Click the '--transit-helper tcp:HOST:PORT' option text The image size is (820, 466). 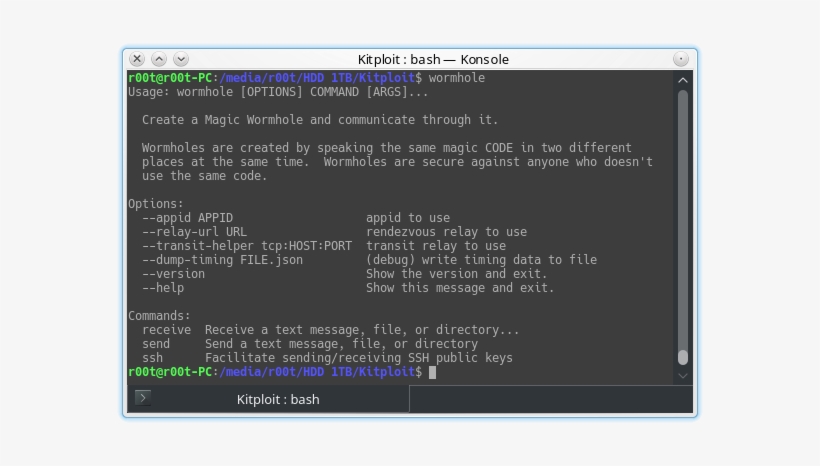point(246,246)
